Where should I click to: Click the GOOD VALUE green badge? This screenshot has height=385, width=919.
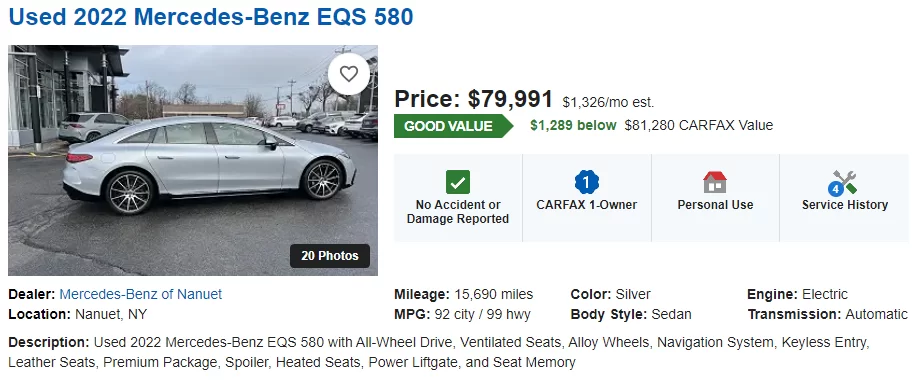tap(453, 126)
